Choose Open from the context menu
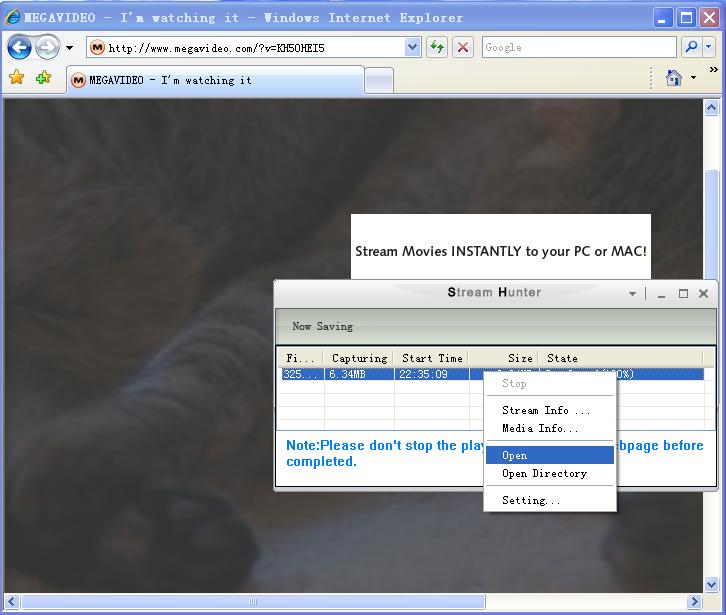 click(515, 456)
